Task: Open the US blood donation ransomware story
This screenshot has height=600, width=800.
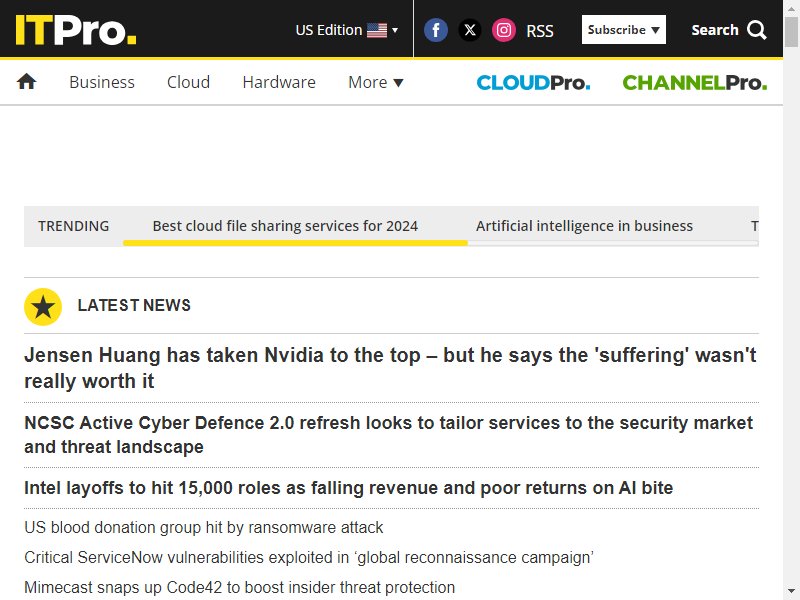Action: click(x=204, y=527)
